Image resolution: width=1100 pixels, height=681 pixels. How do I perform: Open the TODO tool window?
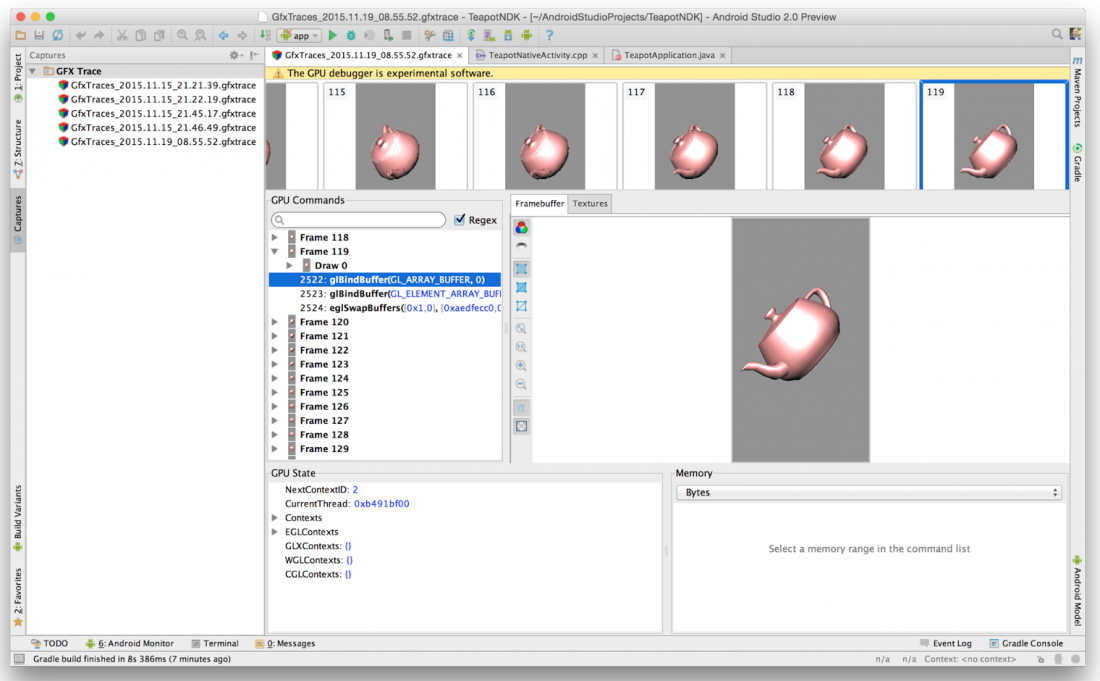tap(50, 643)
